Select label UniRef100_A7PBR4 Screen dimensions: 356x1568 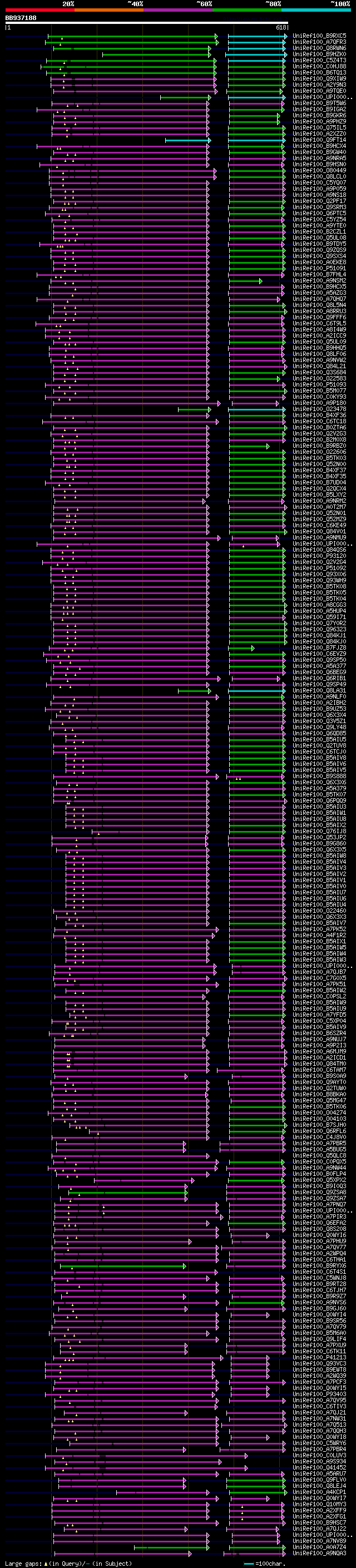(319, 1449)
